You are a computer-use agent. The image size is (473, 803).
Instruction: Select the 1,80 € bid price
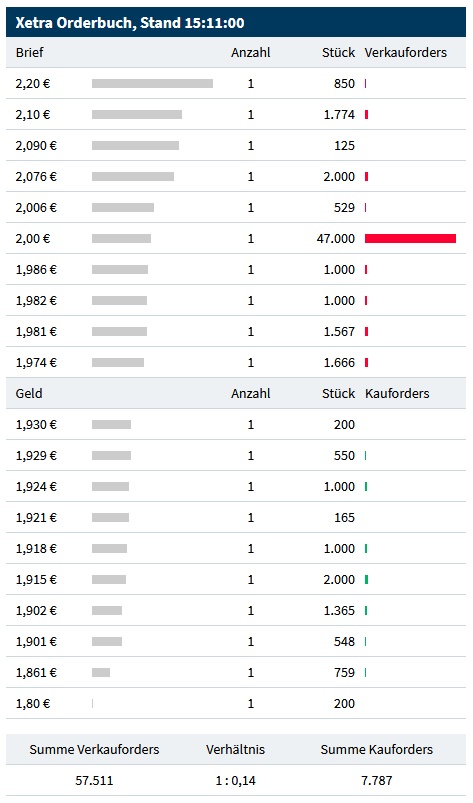33,704
